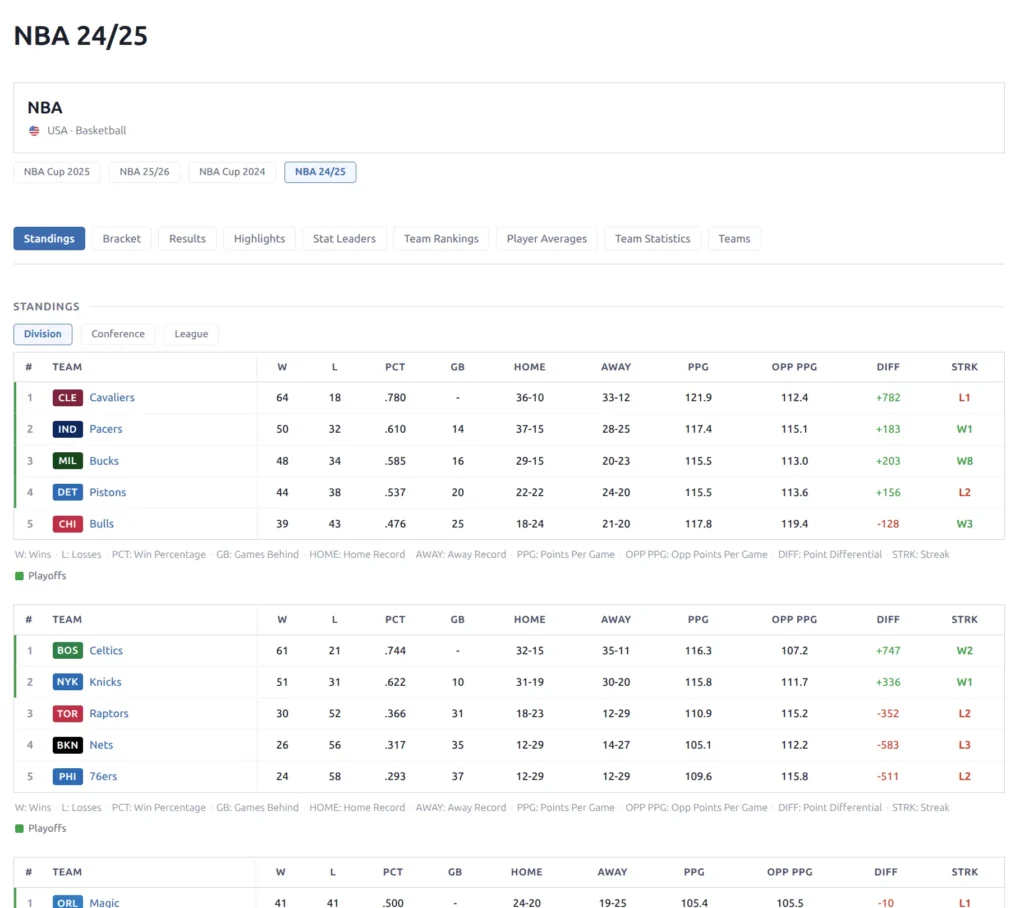Screen dimensions: 1024x908
Task: Open the Team Rankings tab
Action: tap(441, 238)
